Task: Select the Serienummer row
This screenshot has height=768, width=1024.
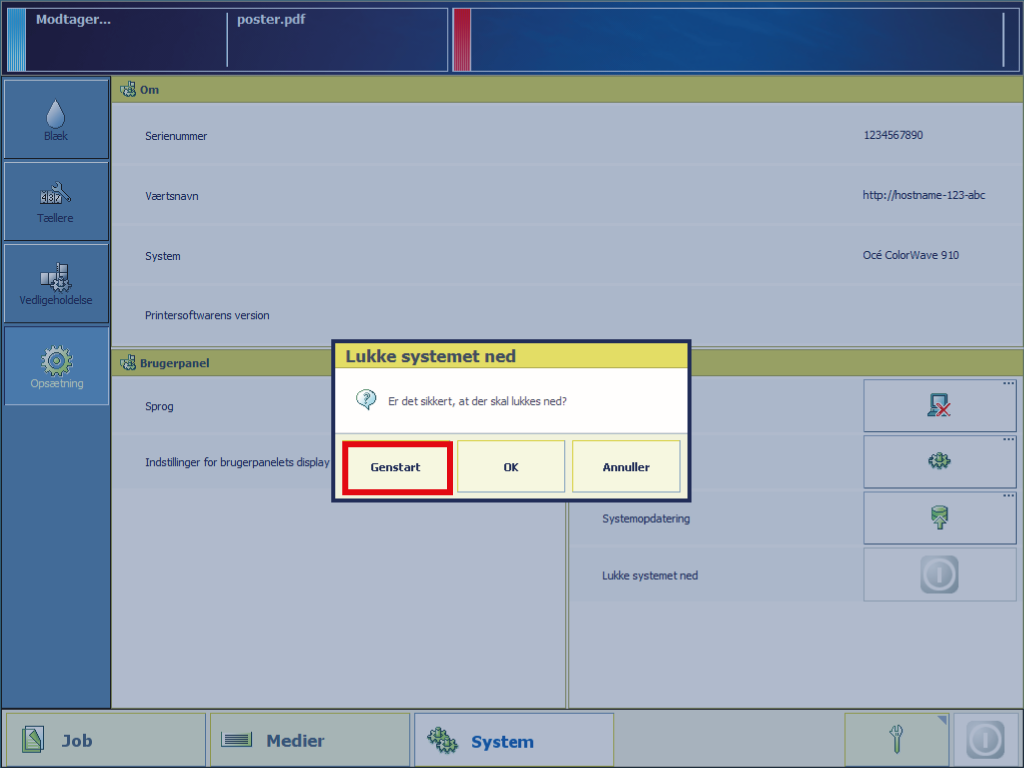Action: click(x=567, y=135)
